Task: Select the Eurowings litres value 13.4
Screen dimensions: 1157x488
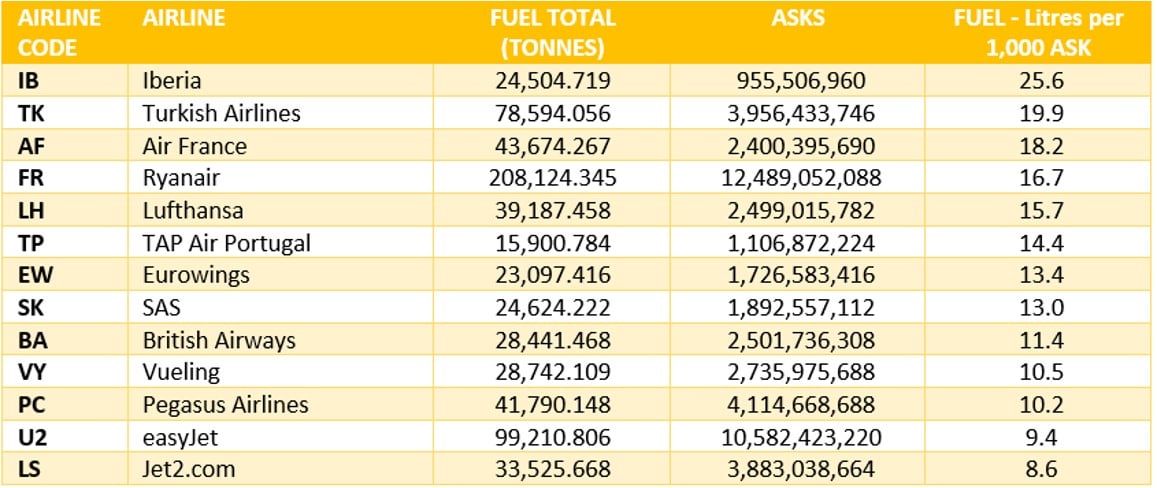Action: [1037, 277]
